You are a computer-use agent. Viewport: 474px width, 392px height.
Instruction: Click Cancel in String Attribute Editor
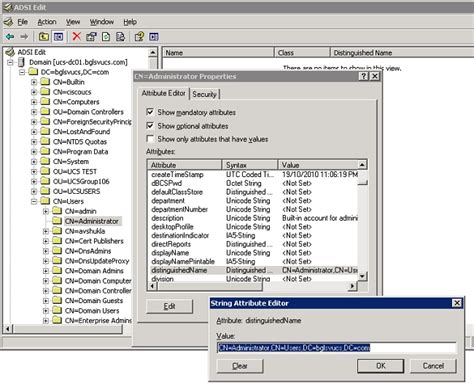tap(433, 366)
